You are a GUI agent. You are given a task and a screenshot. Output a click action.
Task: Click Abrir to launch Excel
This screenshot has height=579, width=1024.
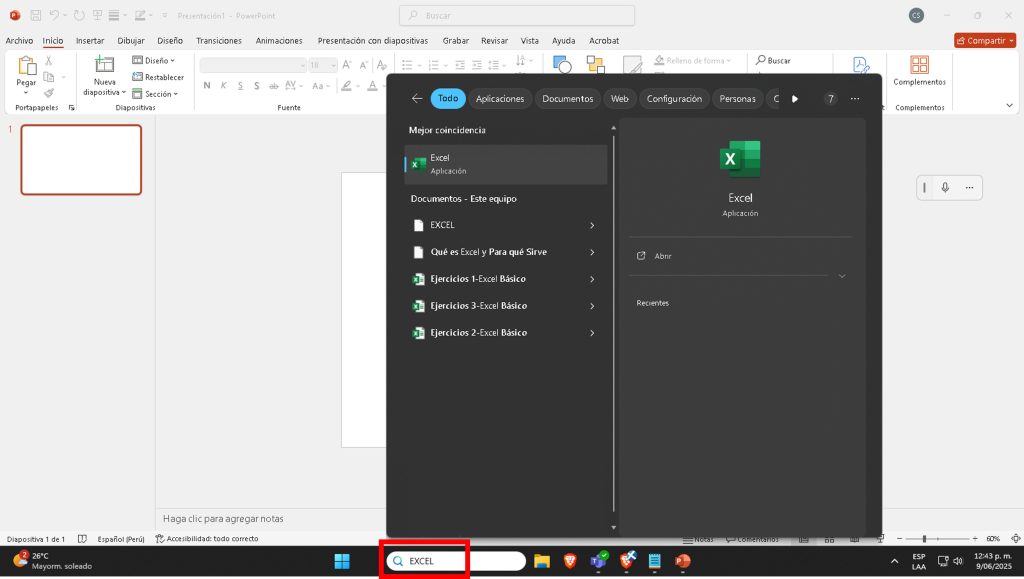[662, 256]
